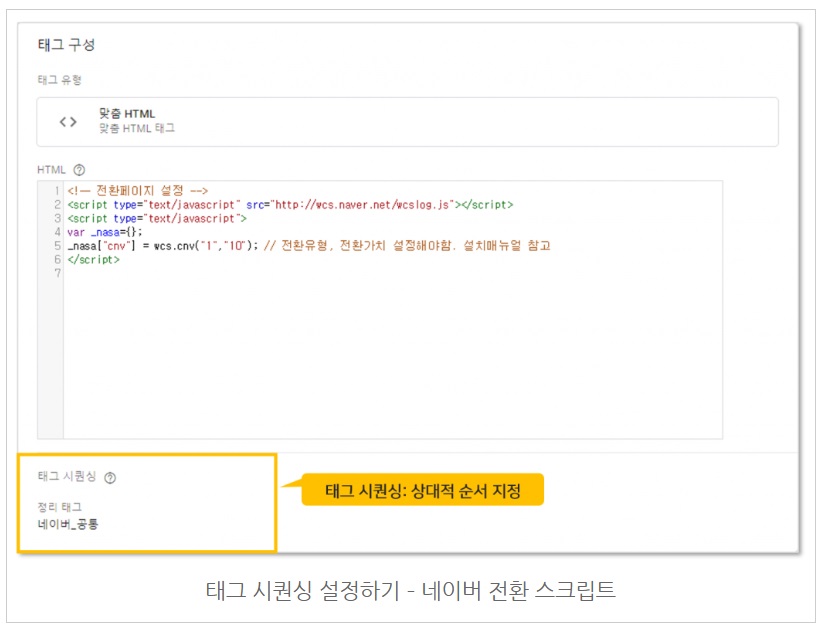Click the script type text/javascript line 3
The image size is (821, 628).
coord(157,218)
